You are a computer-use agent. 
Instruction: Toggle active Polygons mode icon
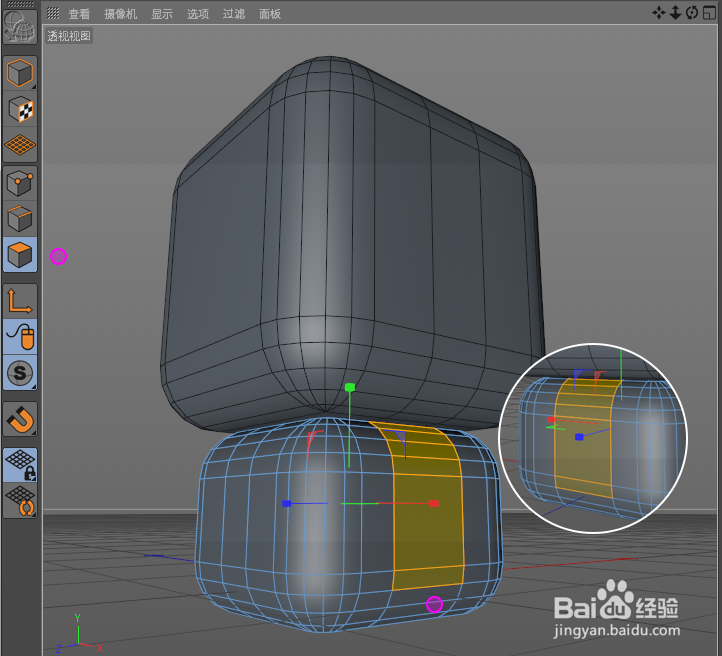click(x=20, y=255)
